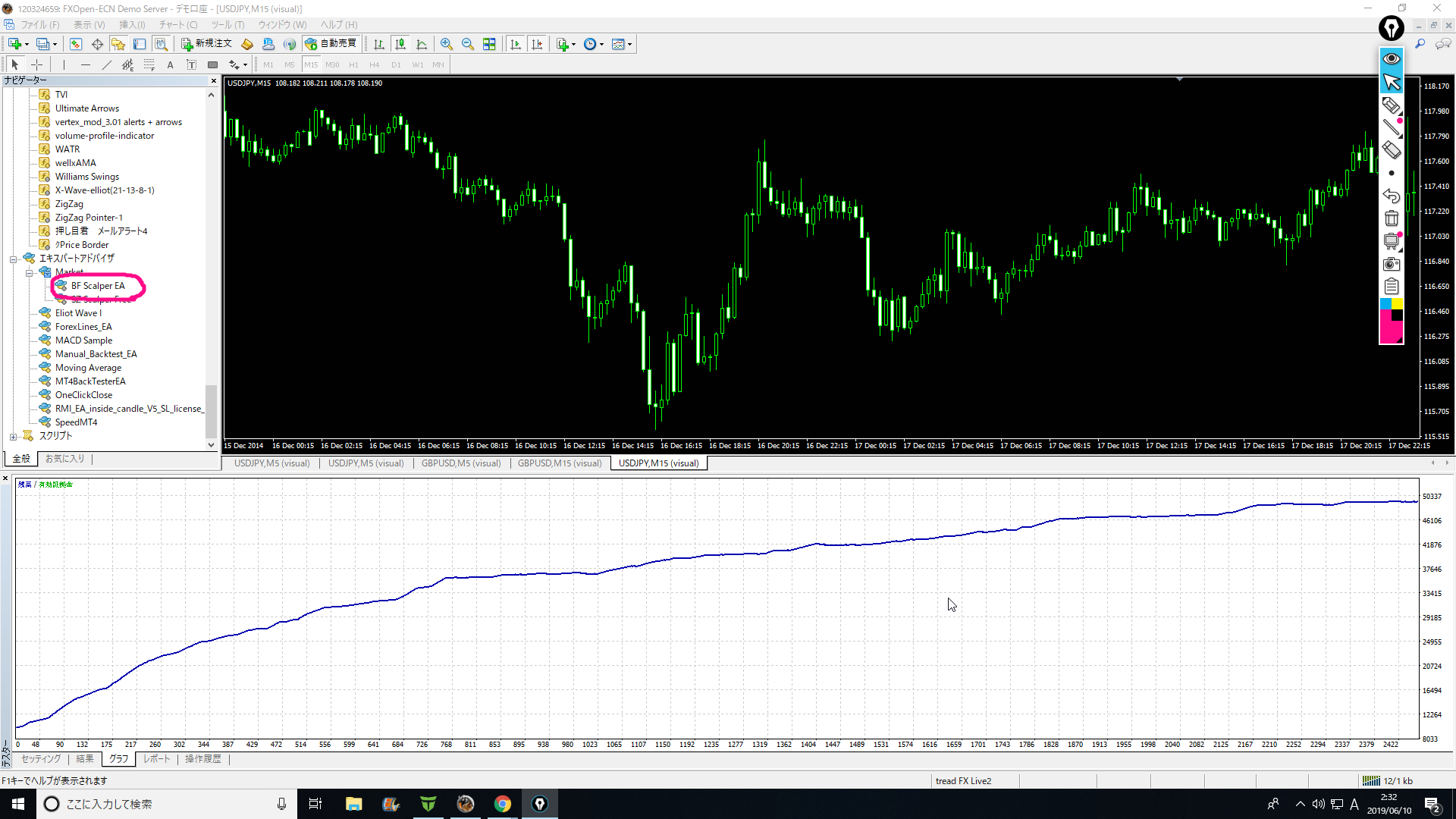The height and width of the screenshot is (819, 1456).
Task: Select the trendline drawing tool
Action: point(107,64)
